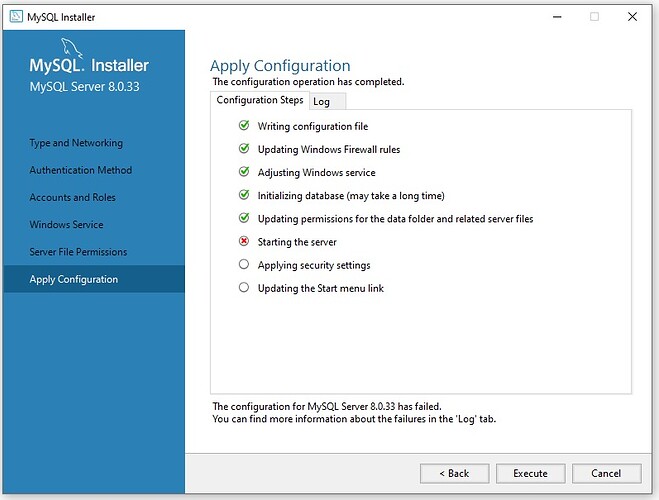
Task: Click green check beside Updating permissions step
Action: (244, 218)
